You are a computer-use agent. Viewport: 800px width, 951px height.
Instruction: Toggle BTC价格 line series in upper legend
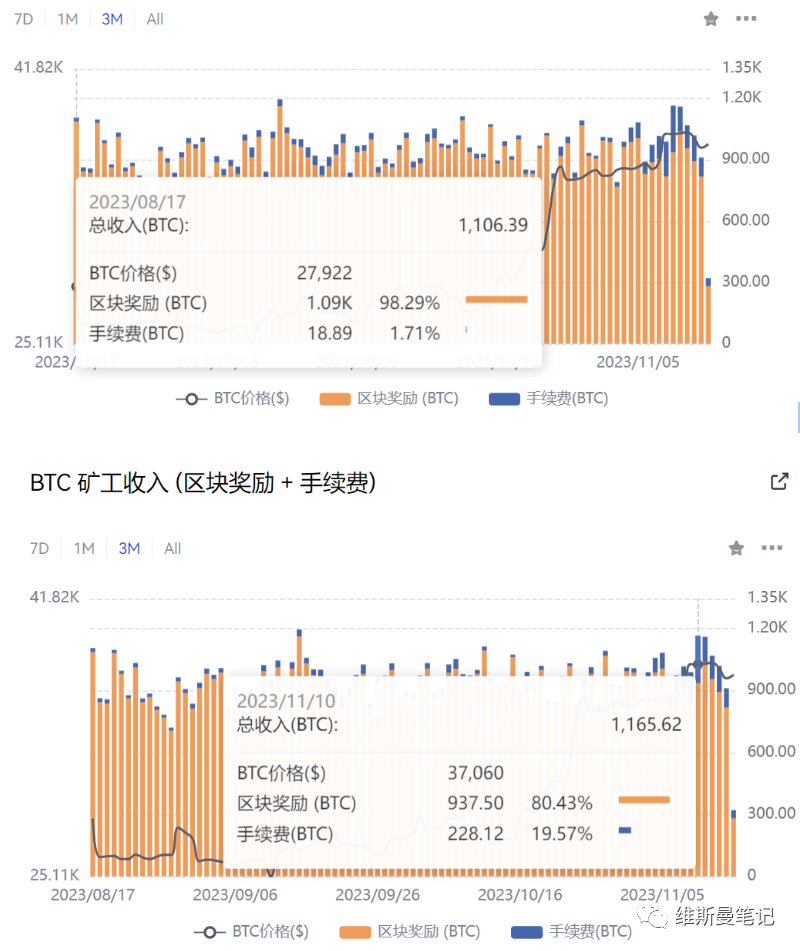(233, 398)
